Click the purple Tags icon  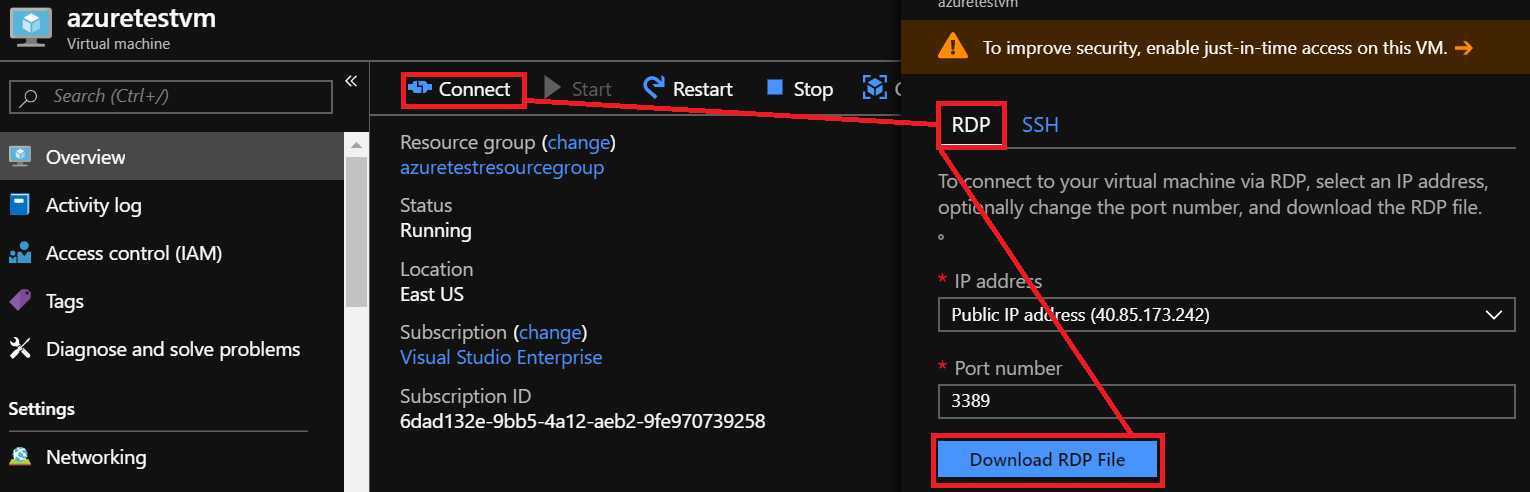20,301
